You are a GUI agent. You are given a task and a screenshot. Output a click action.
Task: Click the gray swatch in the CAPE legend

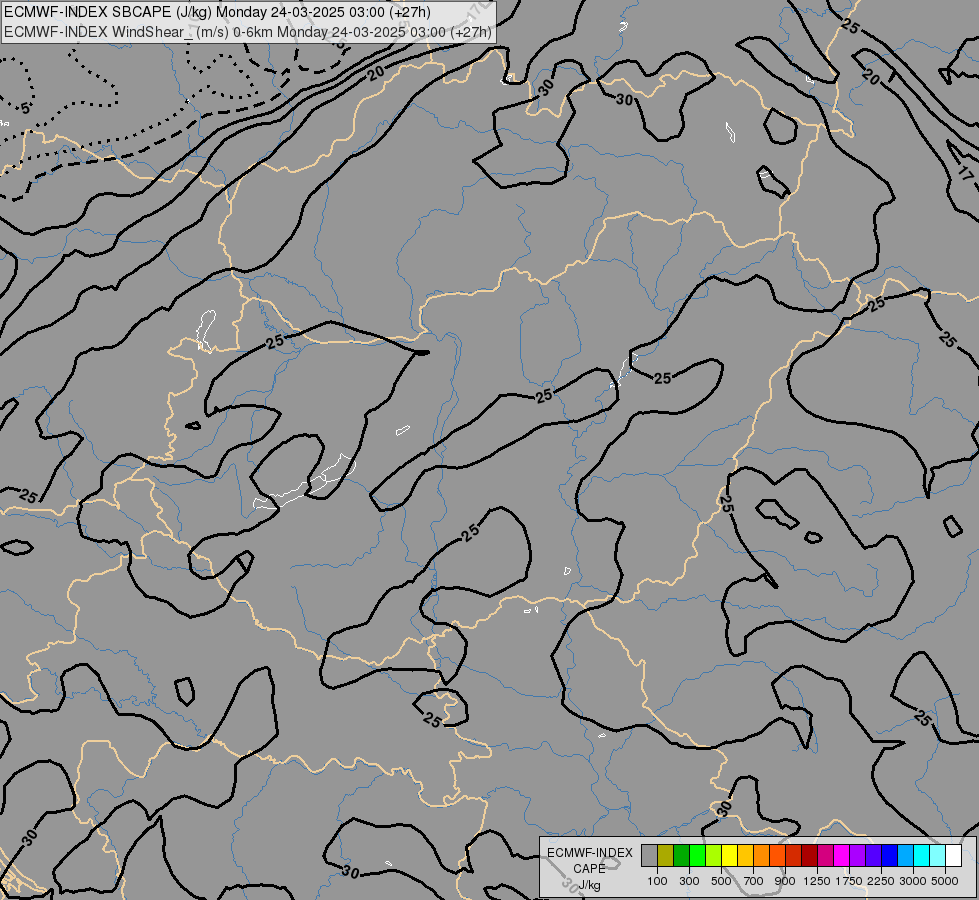[x=649, y=856]
